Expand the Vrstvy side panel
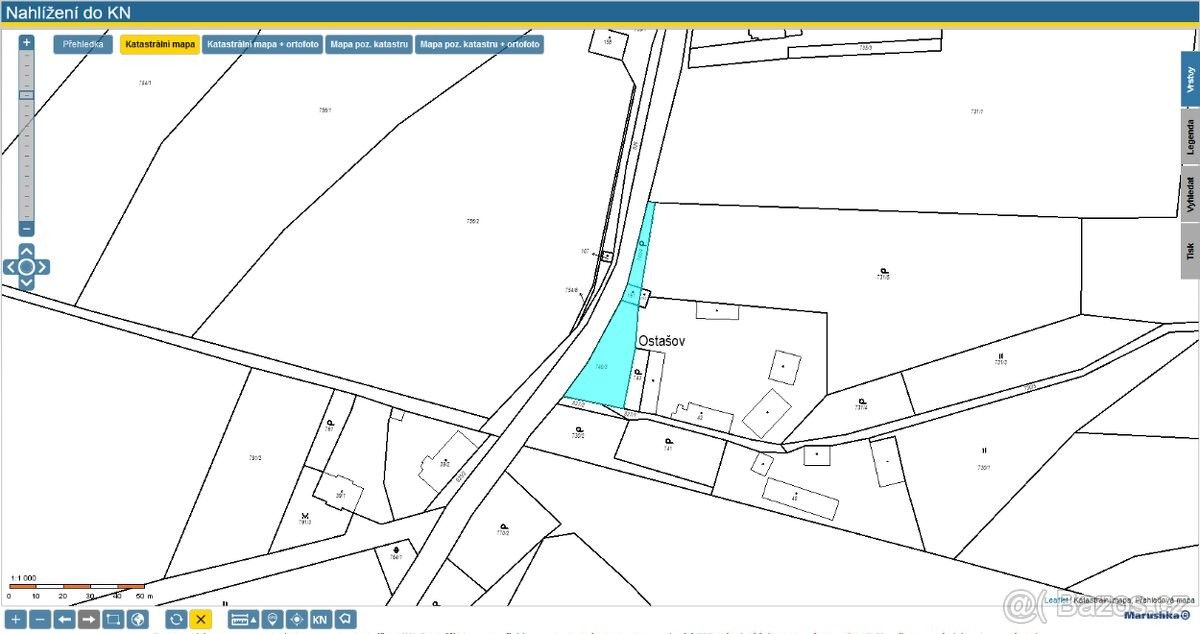 pos(1190,79)
